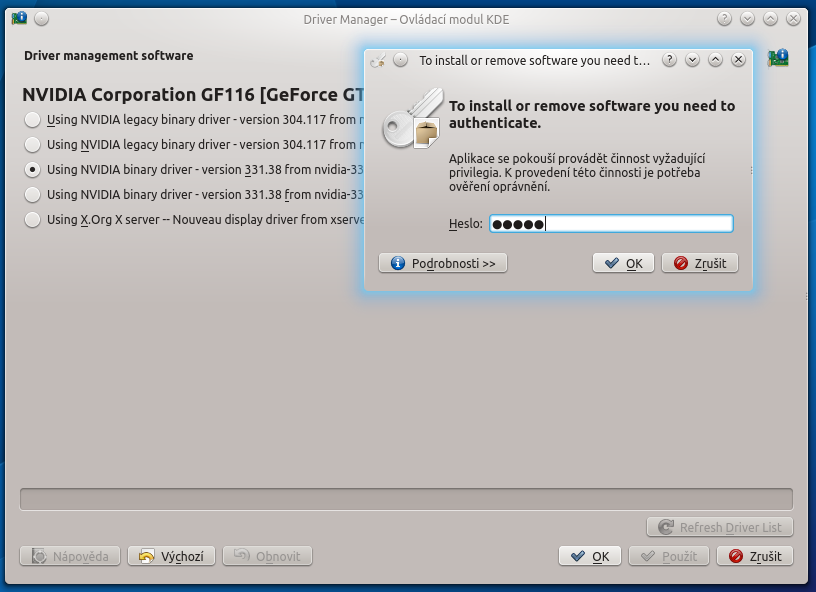Click 'NVIDIA Corporation GF116' device heading
Viewport: 816px width, 592px height.
point(193,95)
